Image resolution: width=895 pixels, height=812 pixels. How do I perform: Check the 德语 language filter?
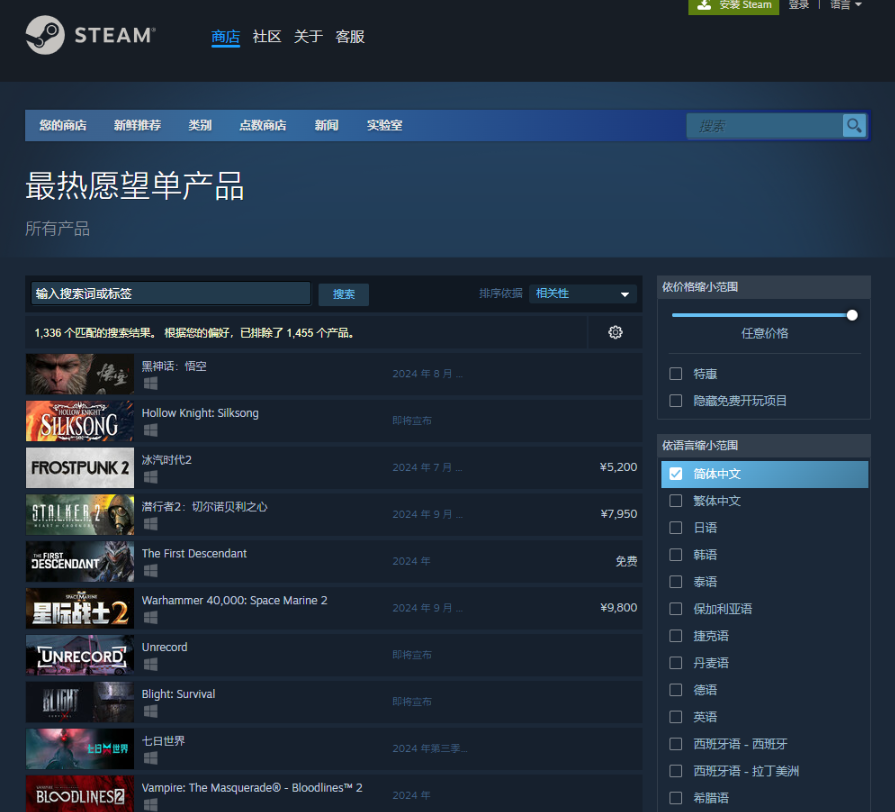(x=675, y=690)
